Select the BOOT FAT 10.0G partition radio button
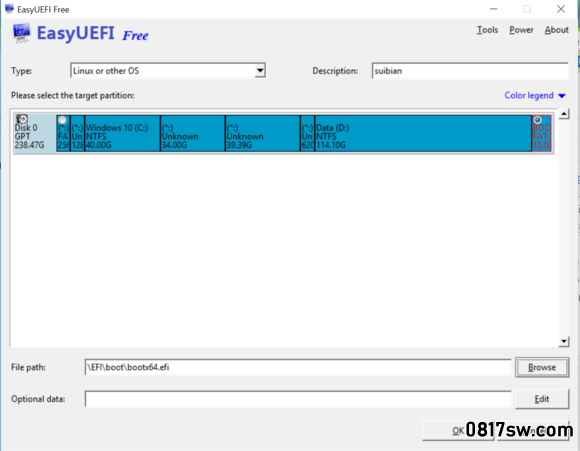Image resolution: width=580 pixels, height=451 pixels. (x=537, y=120)
